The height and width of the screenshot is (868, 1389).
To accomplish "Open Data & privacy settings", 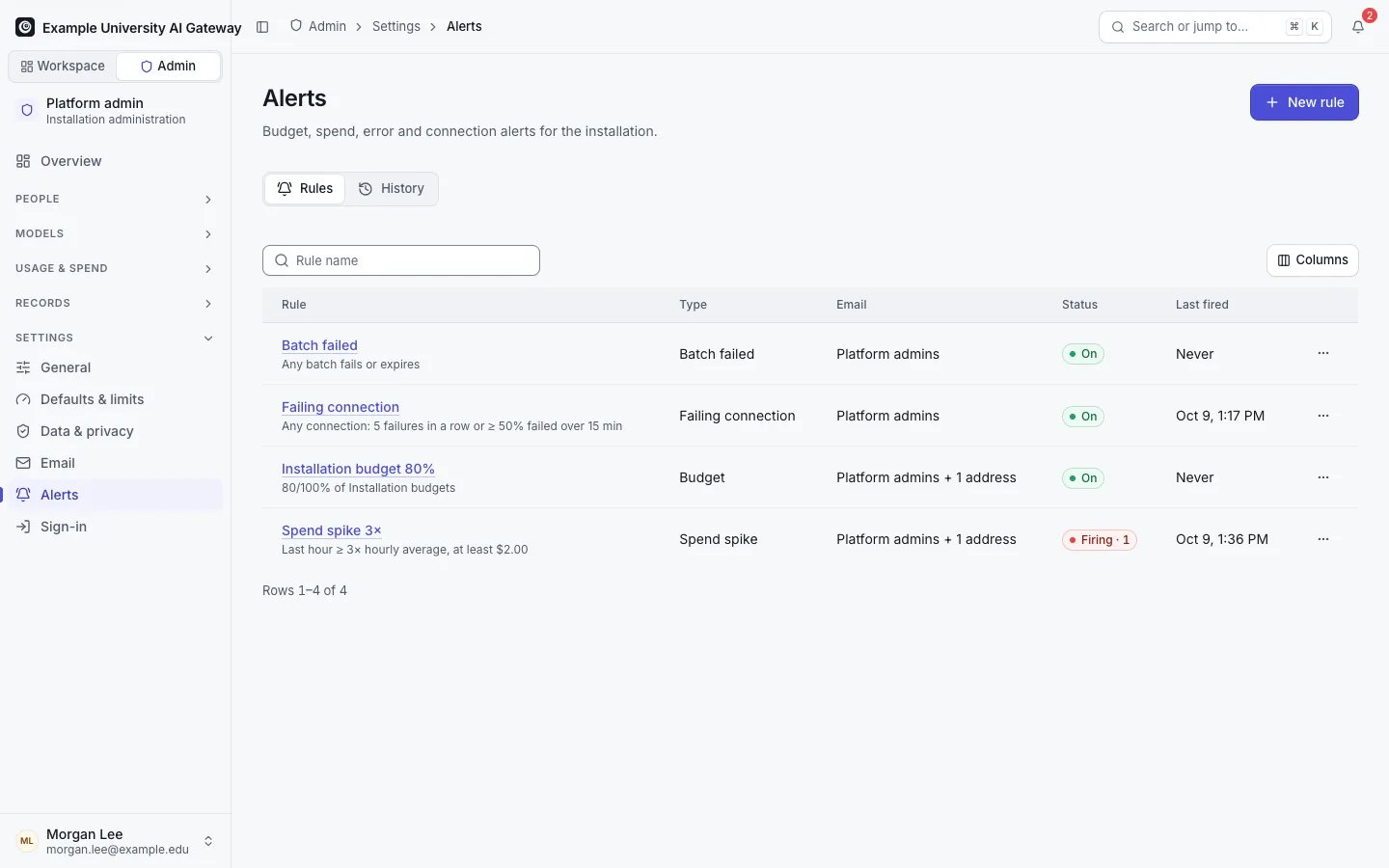I will click(115, 431).
